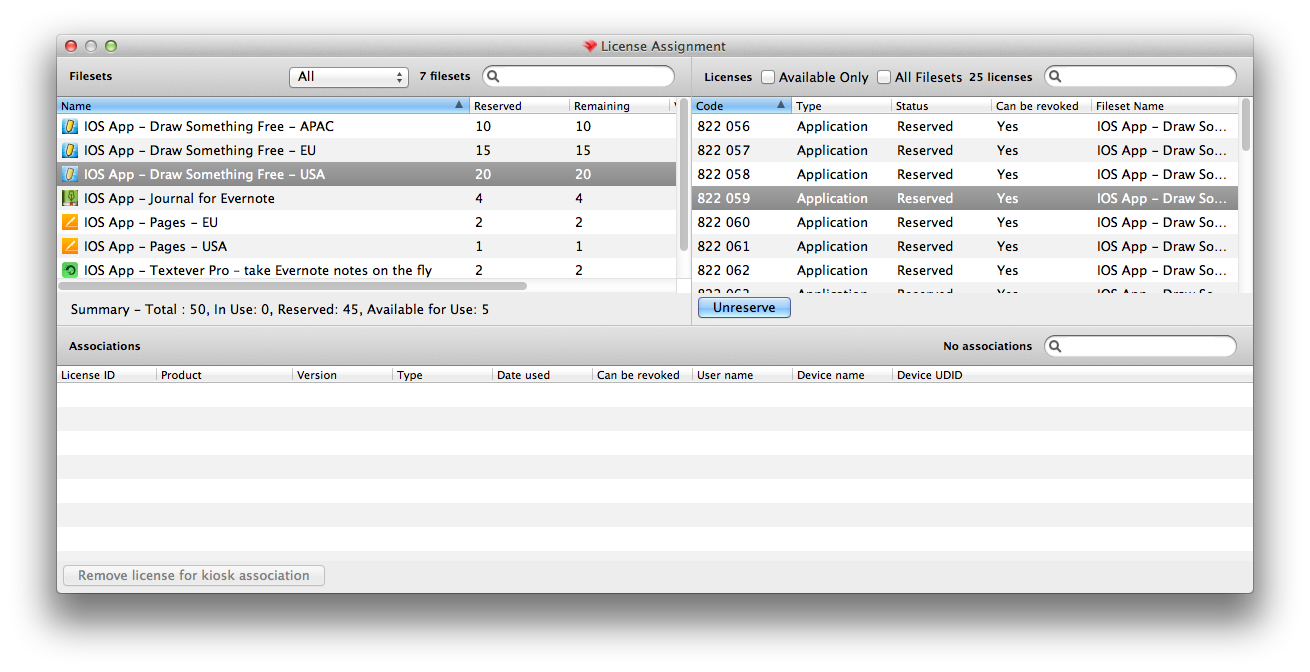
Task: Click the filesets list vertical scrollbar
Action: (684, 175)
